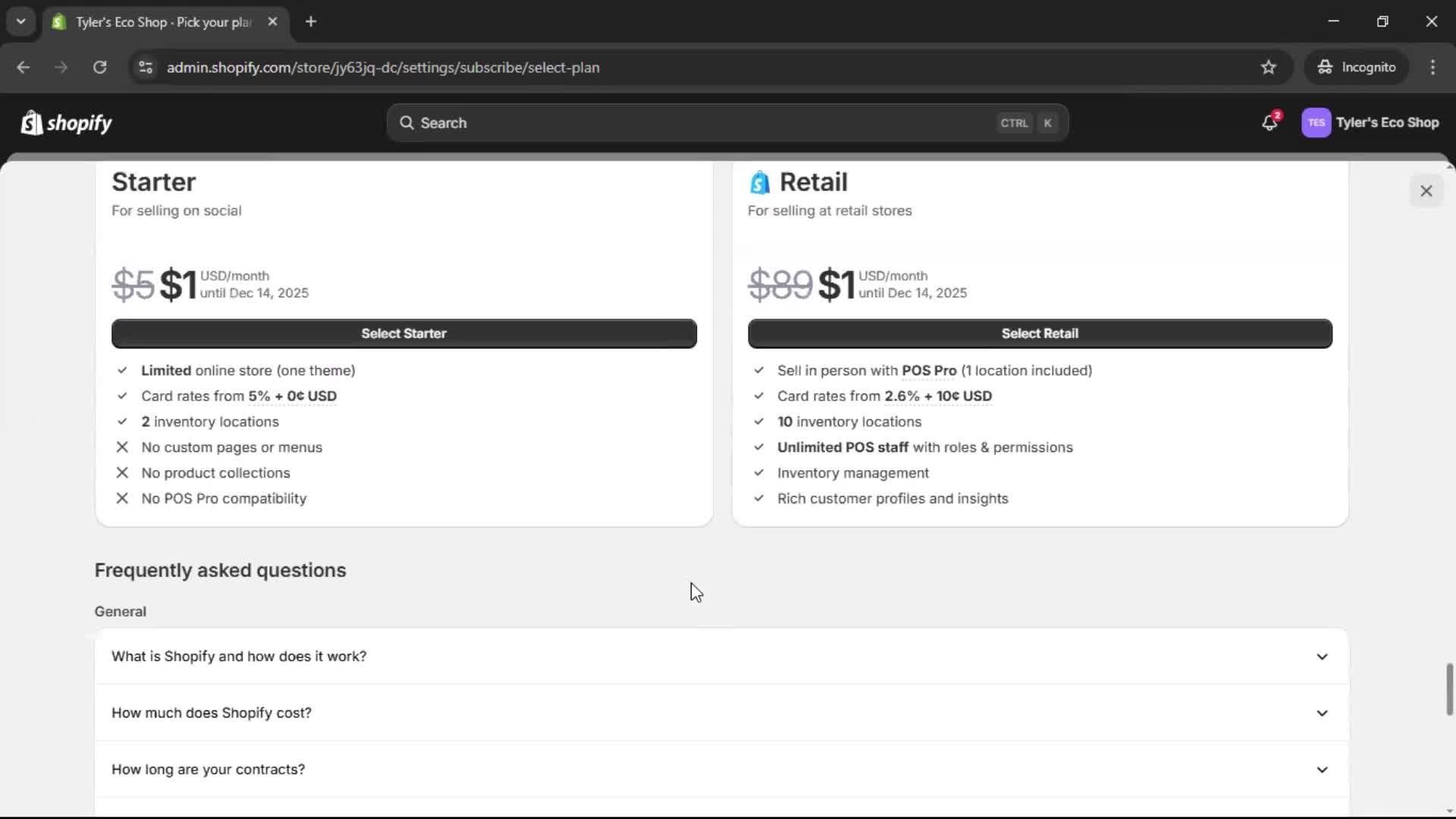Click Starter price '$5' strikethrough

coord(133,285)
